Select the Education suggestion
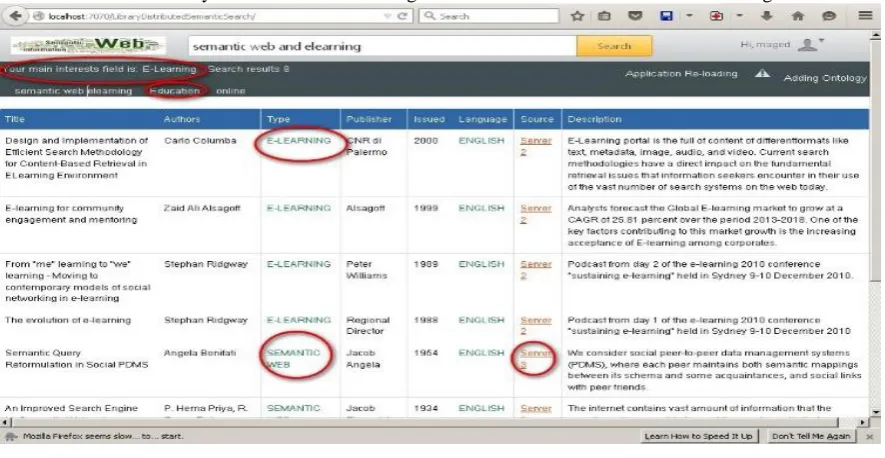This screenshot has width=885, height=458. pos(175,91)
